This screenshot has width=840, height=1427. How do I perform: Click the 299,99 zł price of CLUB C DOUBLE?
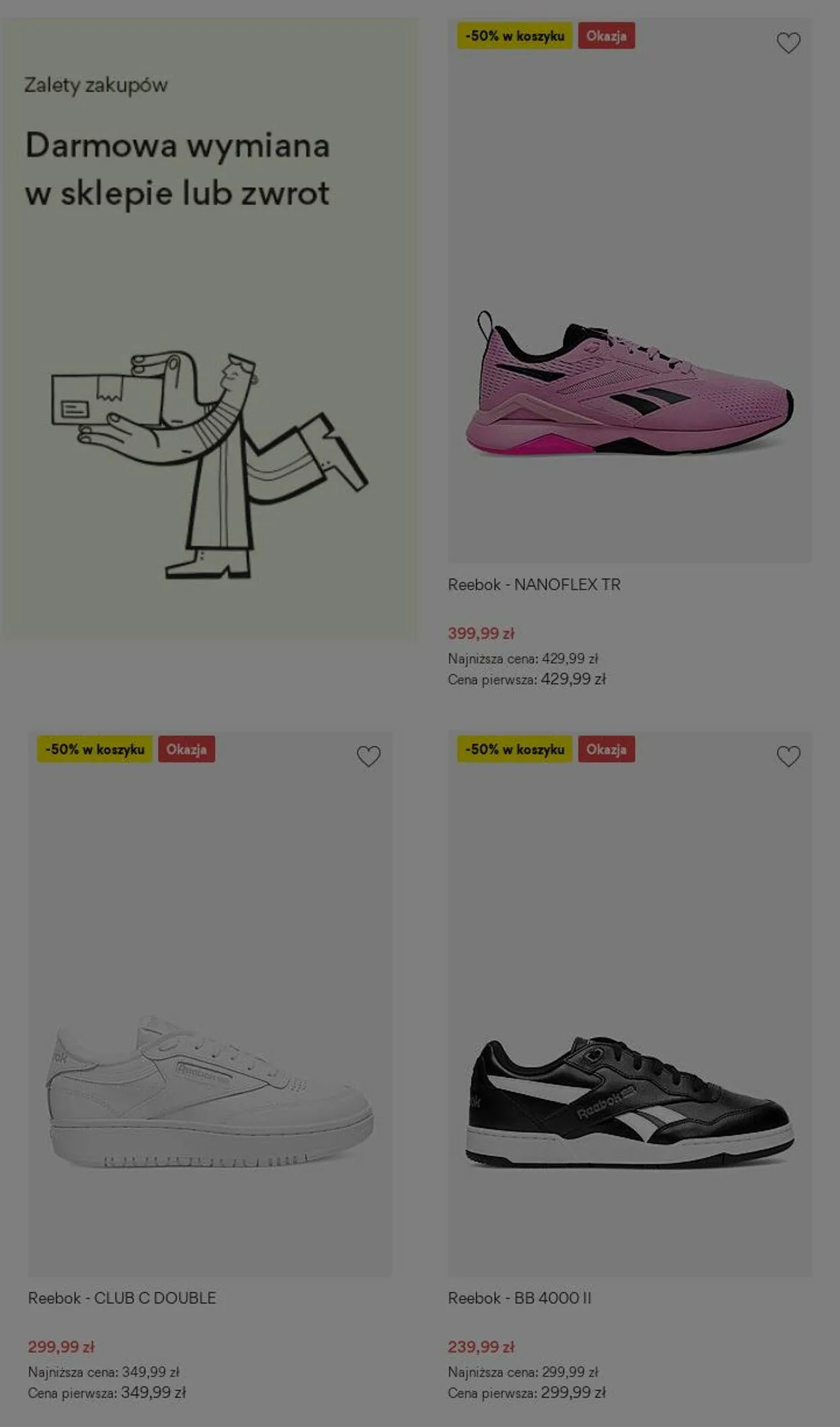pyautogui.click(x=61, y=1346)
